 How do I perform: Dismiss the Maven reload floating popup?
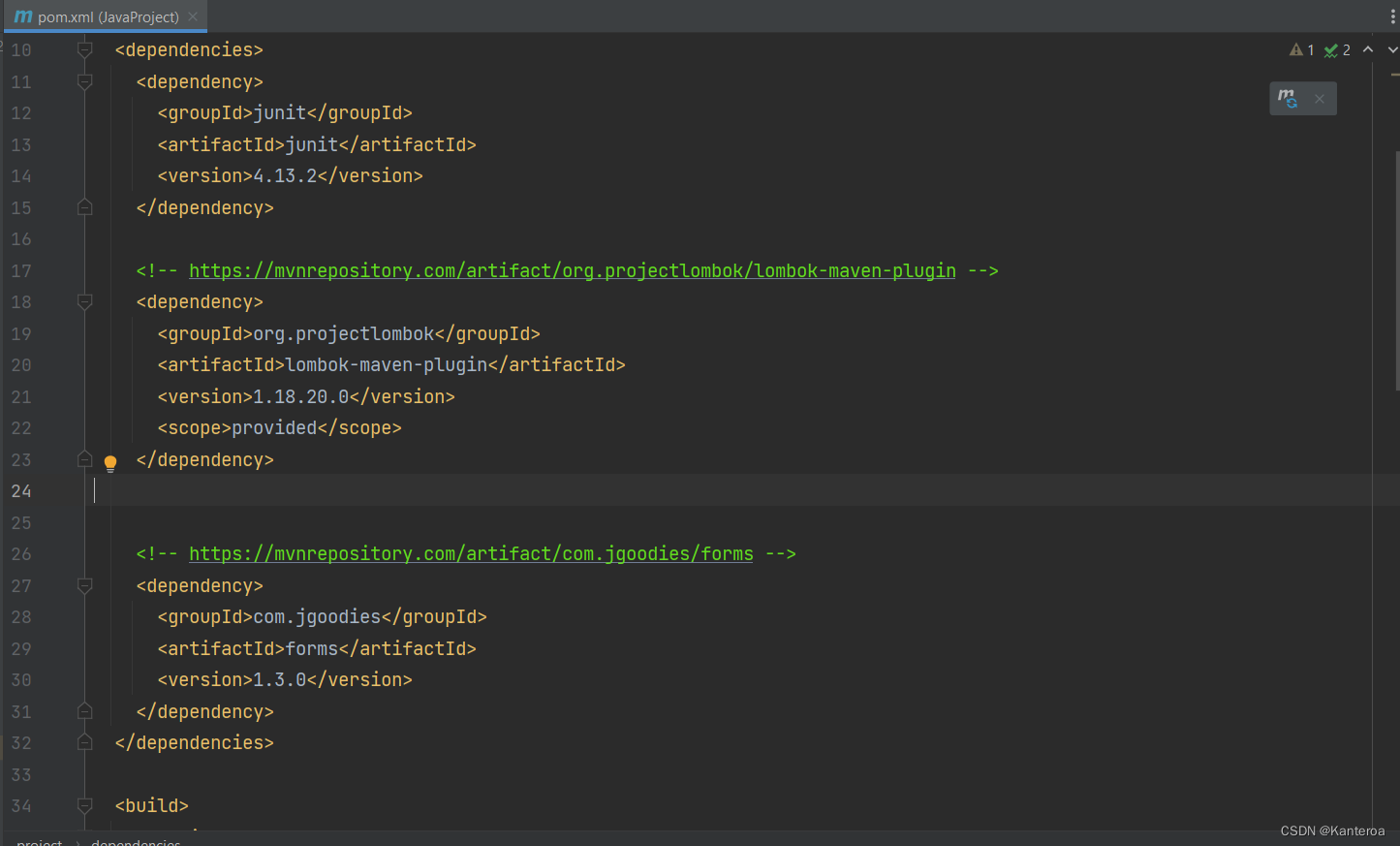point(1320,99)
